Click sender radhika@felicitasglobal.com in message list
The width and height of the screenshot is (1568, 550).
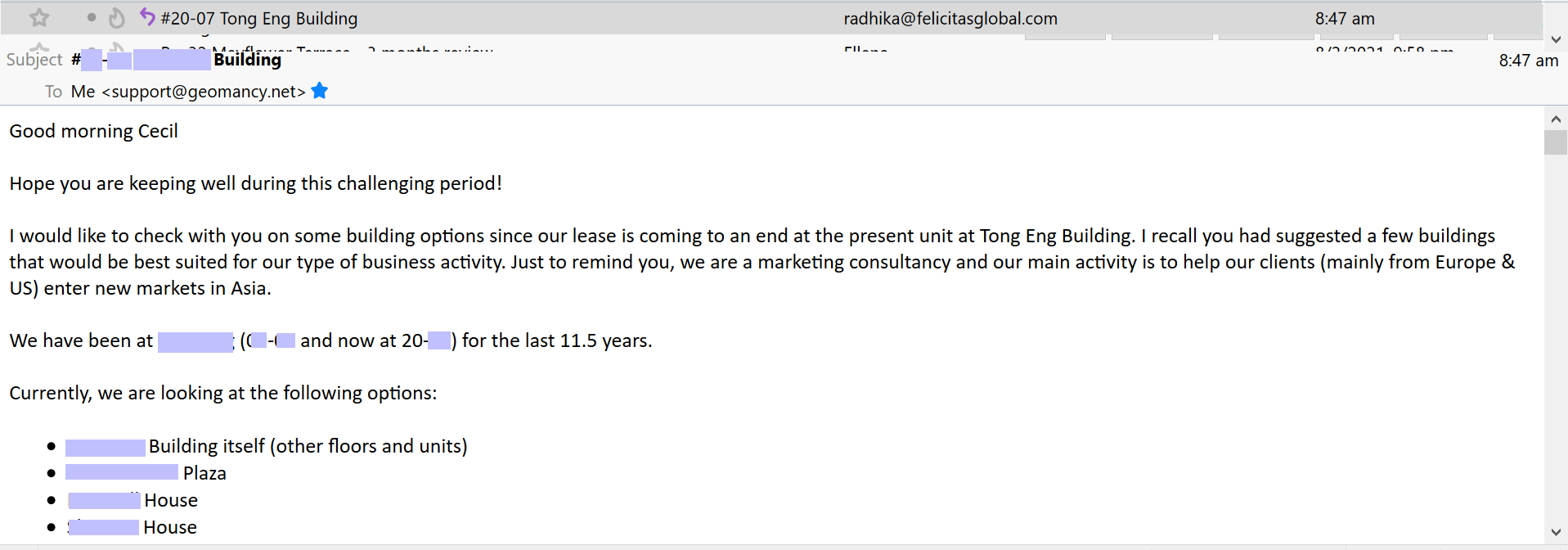[950, 18]
